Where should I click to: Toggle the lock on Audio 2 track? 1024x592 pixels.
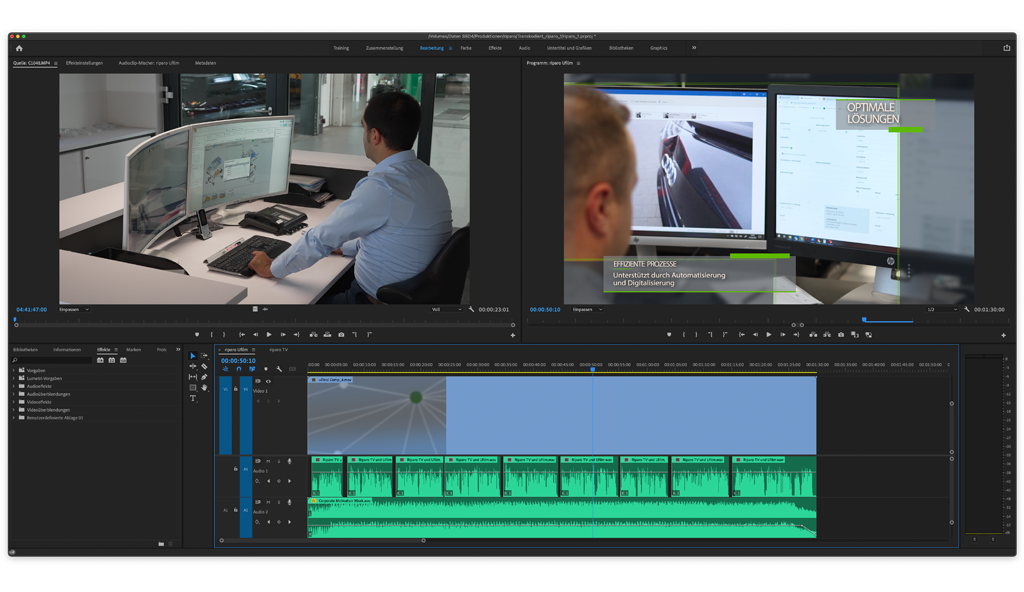point(235,510)
